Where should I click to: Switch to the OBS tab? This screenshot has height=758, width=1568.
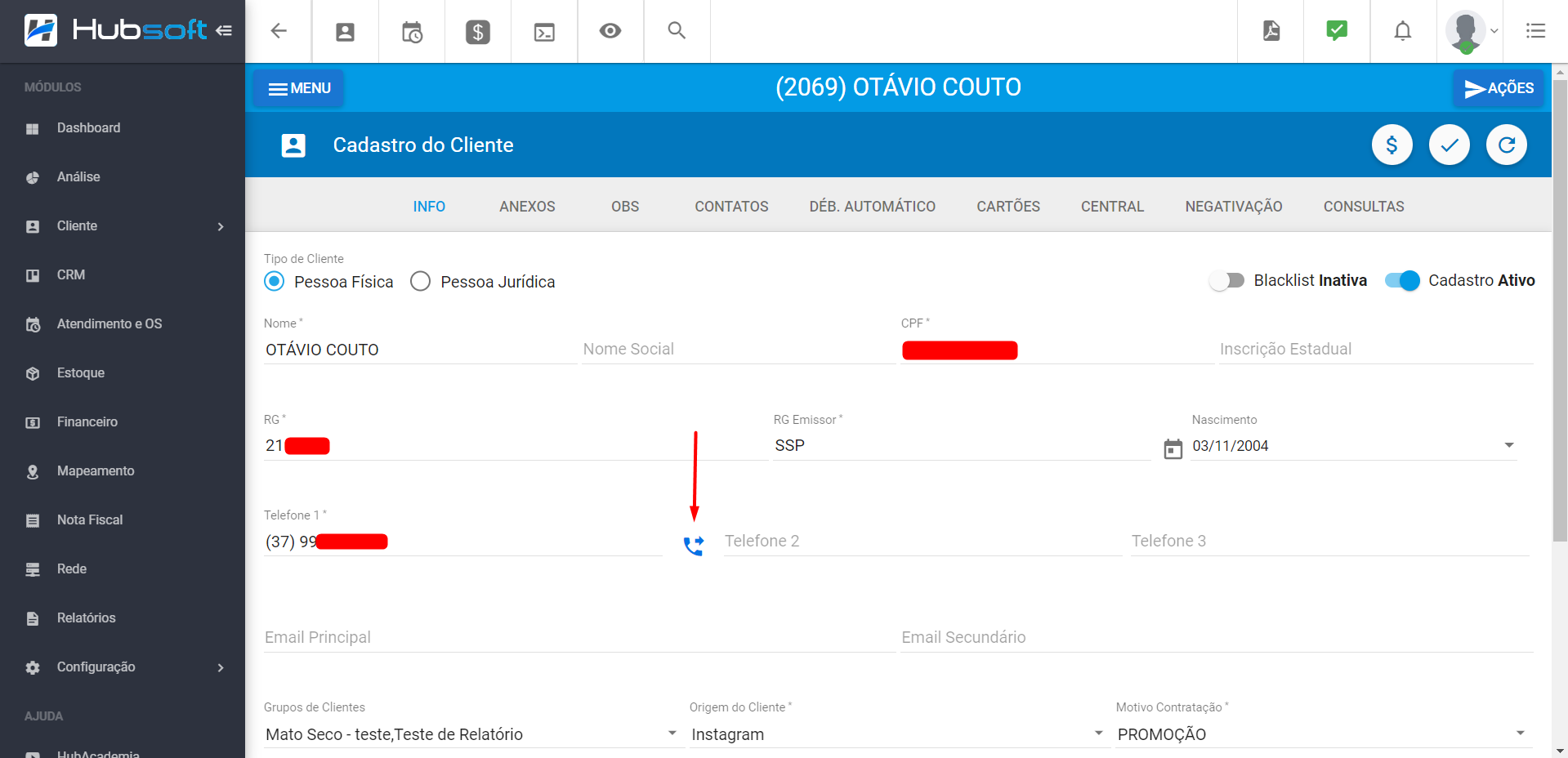pos(625,207)
